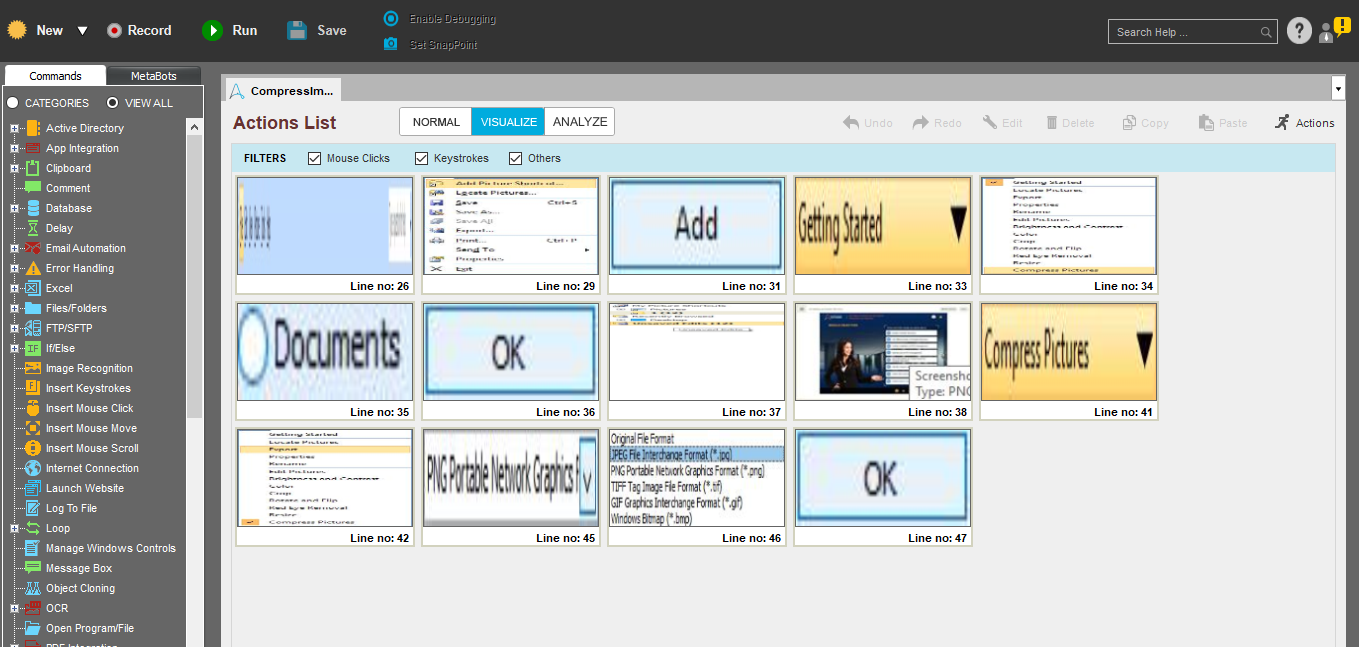The width and height of the screenshot is (1359, 647).
Task: Toggle the Keystrokes filter checkbox
Action: (422, 158)
